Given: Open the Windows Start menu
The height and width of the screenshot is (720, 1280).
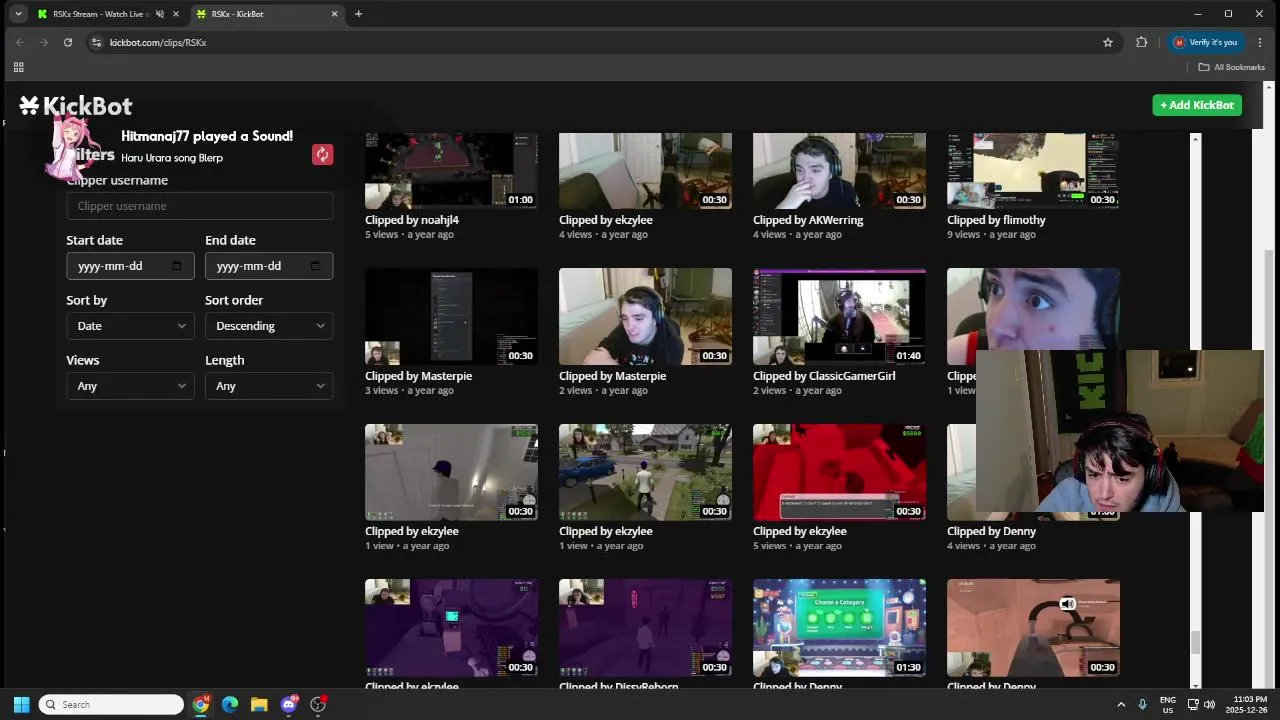Looking at the screenshot, I should [21, 705].
